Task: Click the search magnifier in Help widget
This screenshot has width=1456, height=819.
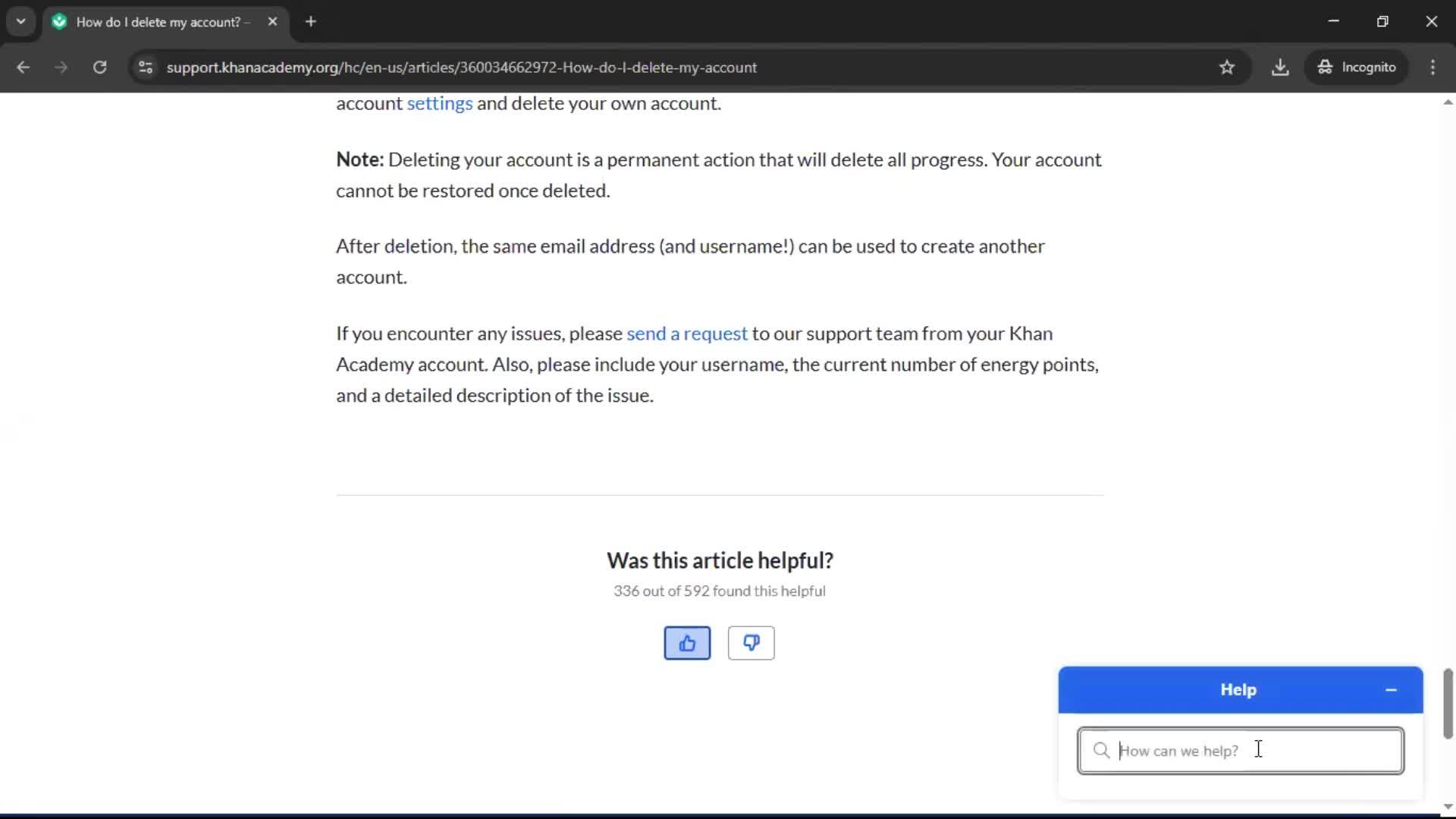Action: pos(1101,751)
